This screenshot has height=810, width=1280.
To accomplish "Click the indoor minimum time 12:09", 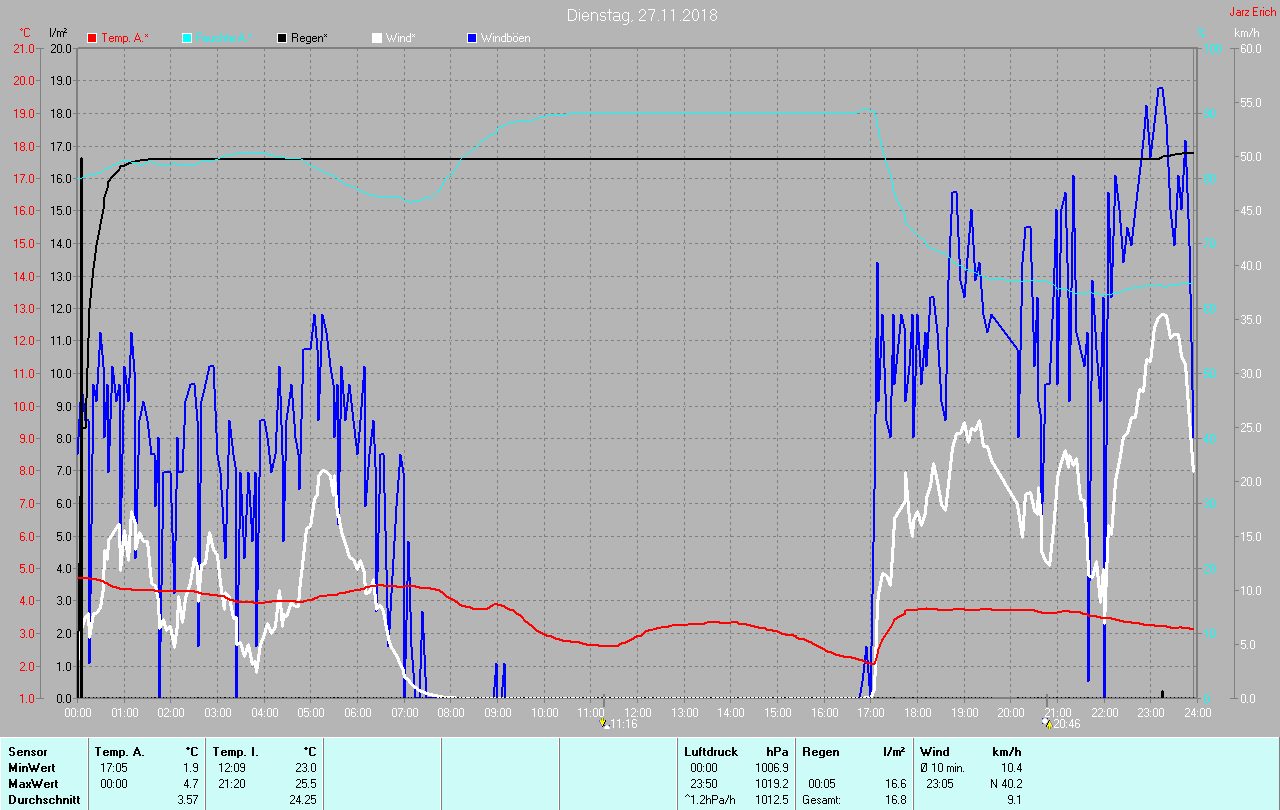I will click(x=230, y=768).
